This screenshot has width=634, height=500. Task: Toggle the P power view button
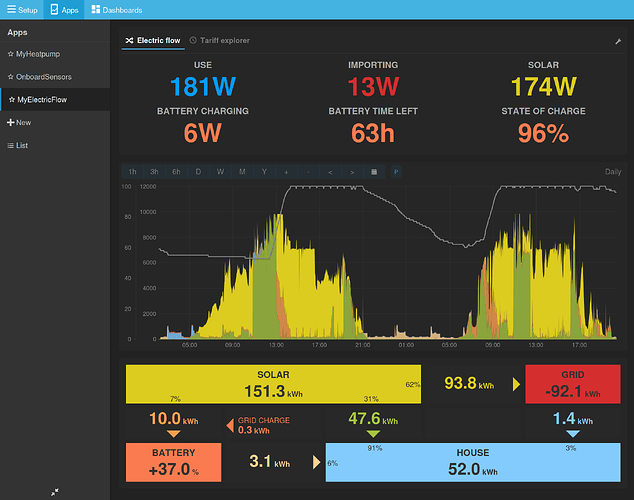point(396,172)
